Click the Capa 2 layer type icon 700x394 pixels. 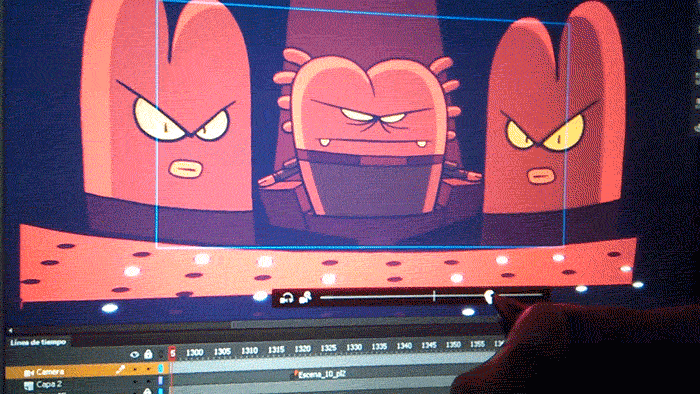click(x=29, y=386)
